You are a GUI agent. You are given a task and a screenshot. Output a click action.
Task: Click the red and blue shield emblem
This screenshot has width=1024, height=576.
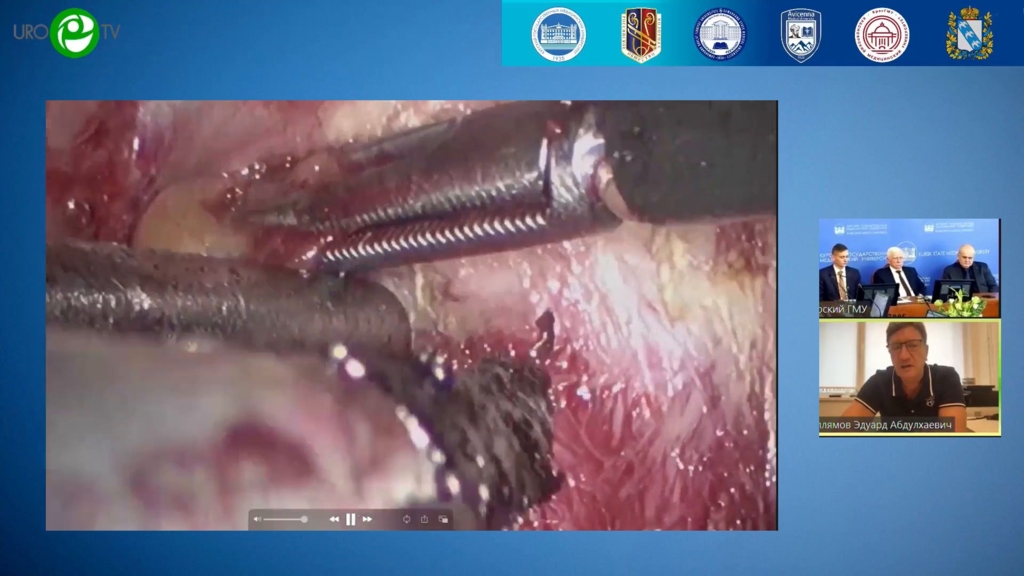[641, 34]
